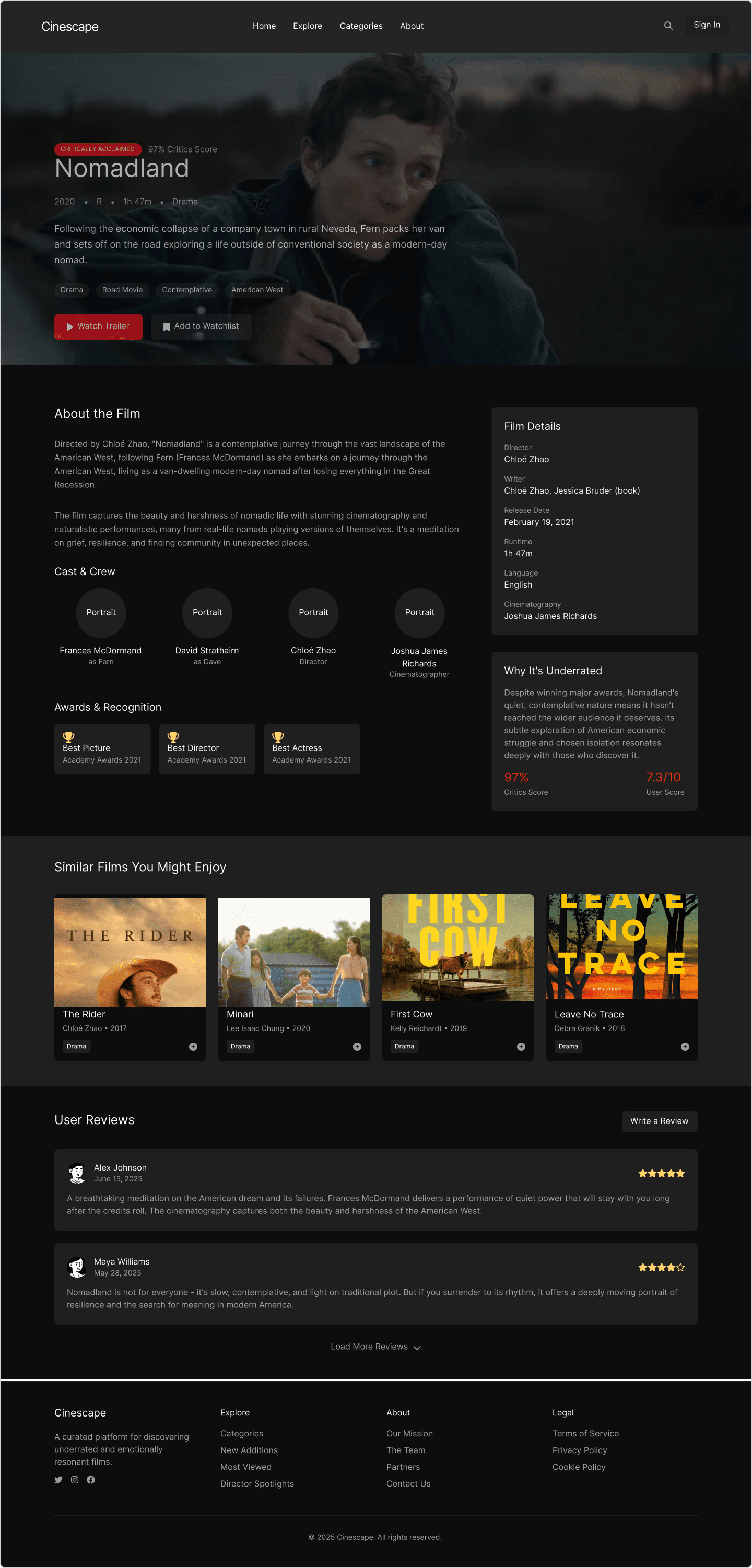
Task: Click the 97% Critics Score value
Action: click(516, 777)
